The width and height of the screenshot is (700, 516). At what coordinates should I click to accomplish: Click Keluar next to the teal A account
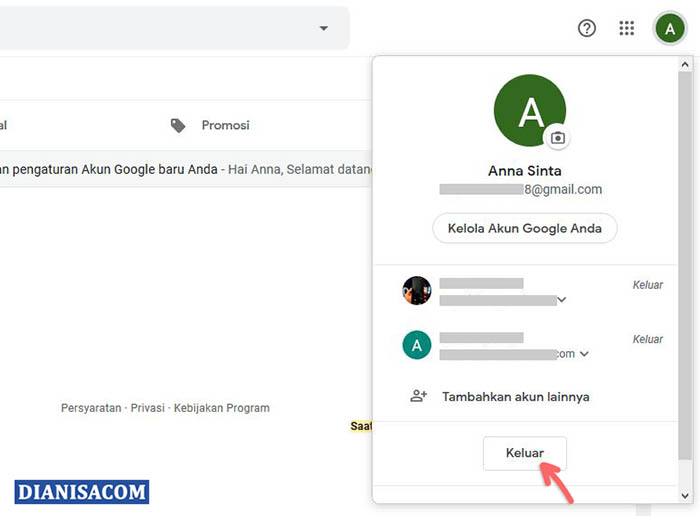[647, 339]
